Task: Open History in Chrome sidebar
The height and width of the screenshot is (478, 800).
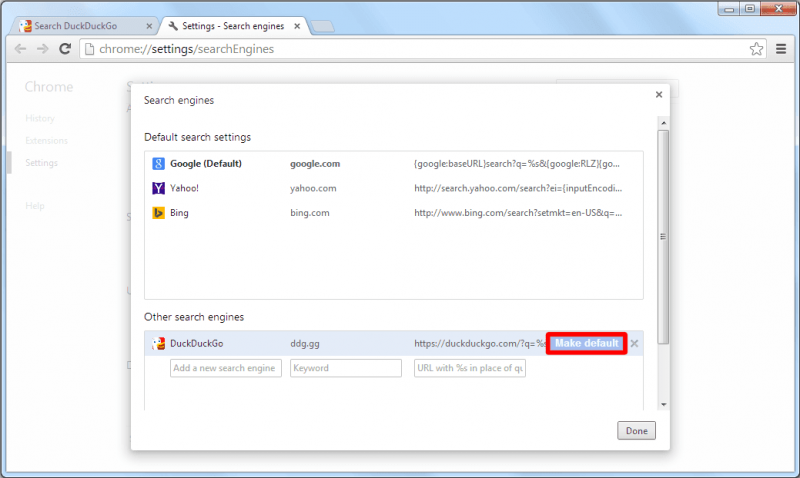Action: click(40, 118)
